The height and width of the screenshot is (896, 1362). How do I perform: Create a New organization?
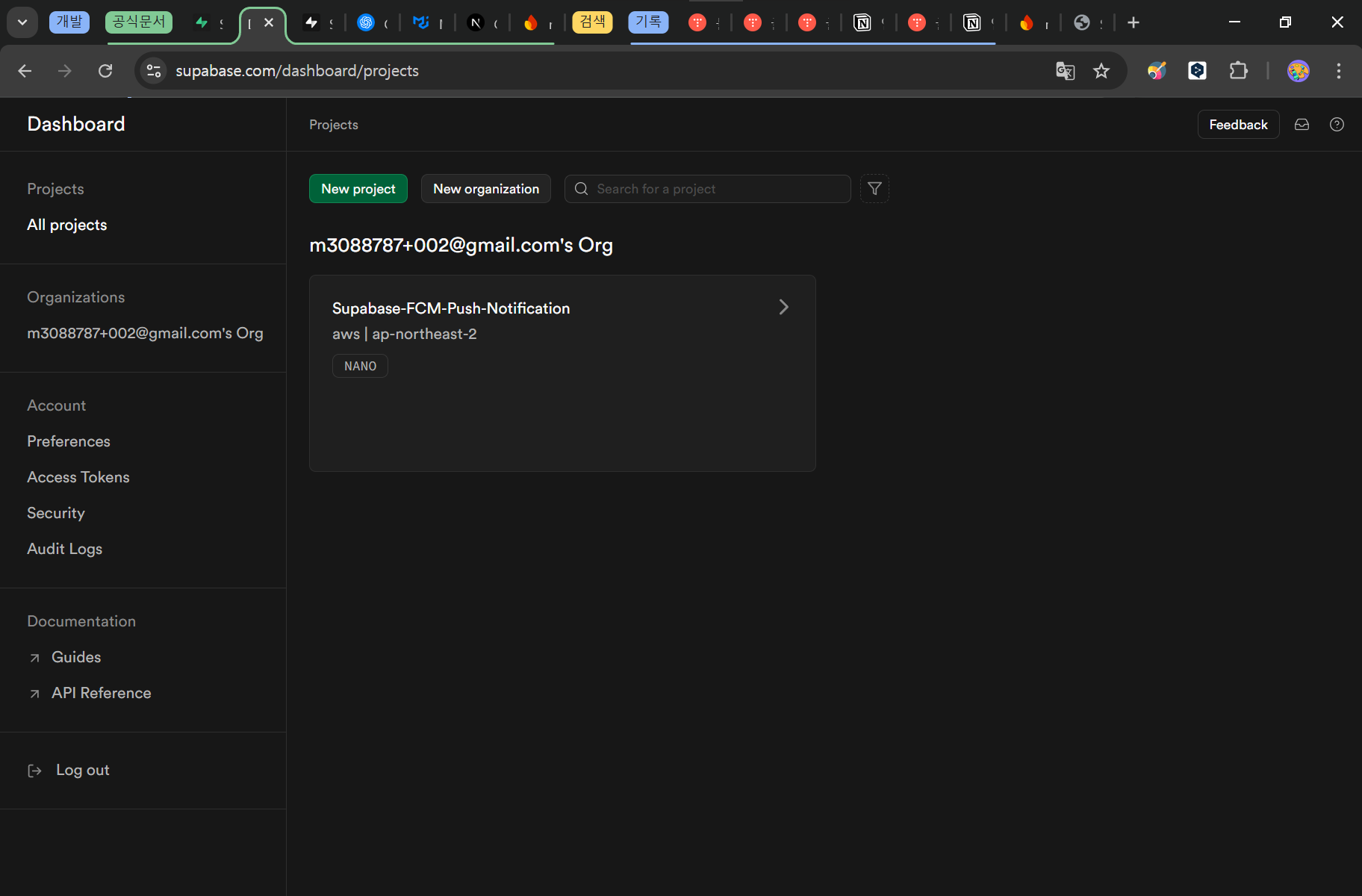(486, 189)
